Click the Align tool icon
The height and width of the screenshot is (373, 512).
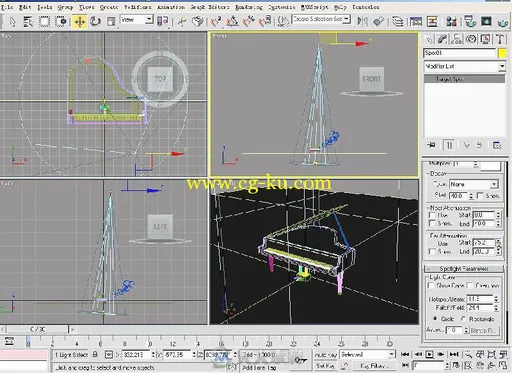click(x=378, y=22)
